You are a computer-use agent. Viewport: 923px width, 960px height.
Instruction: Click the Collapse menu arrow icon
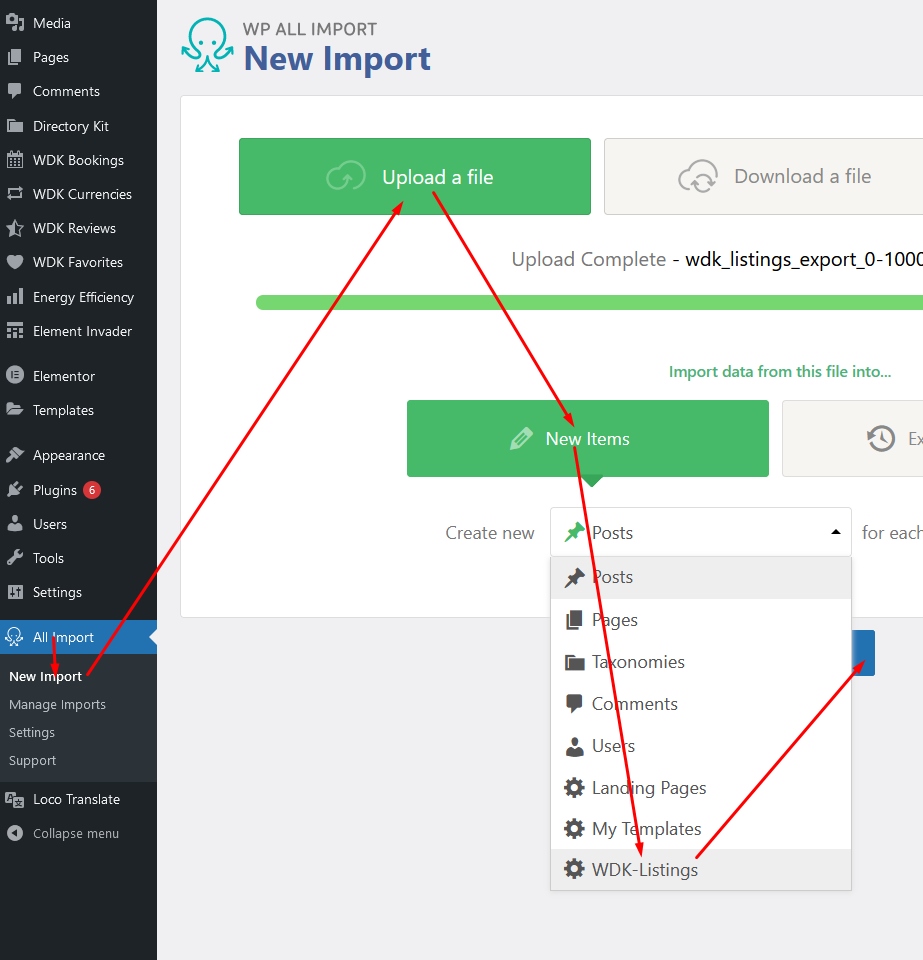15,833
